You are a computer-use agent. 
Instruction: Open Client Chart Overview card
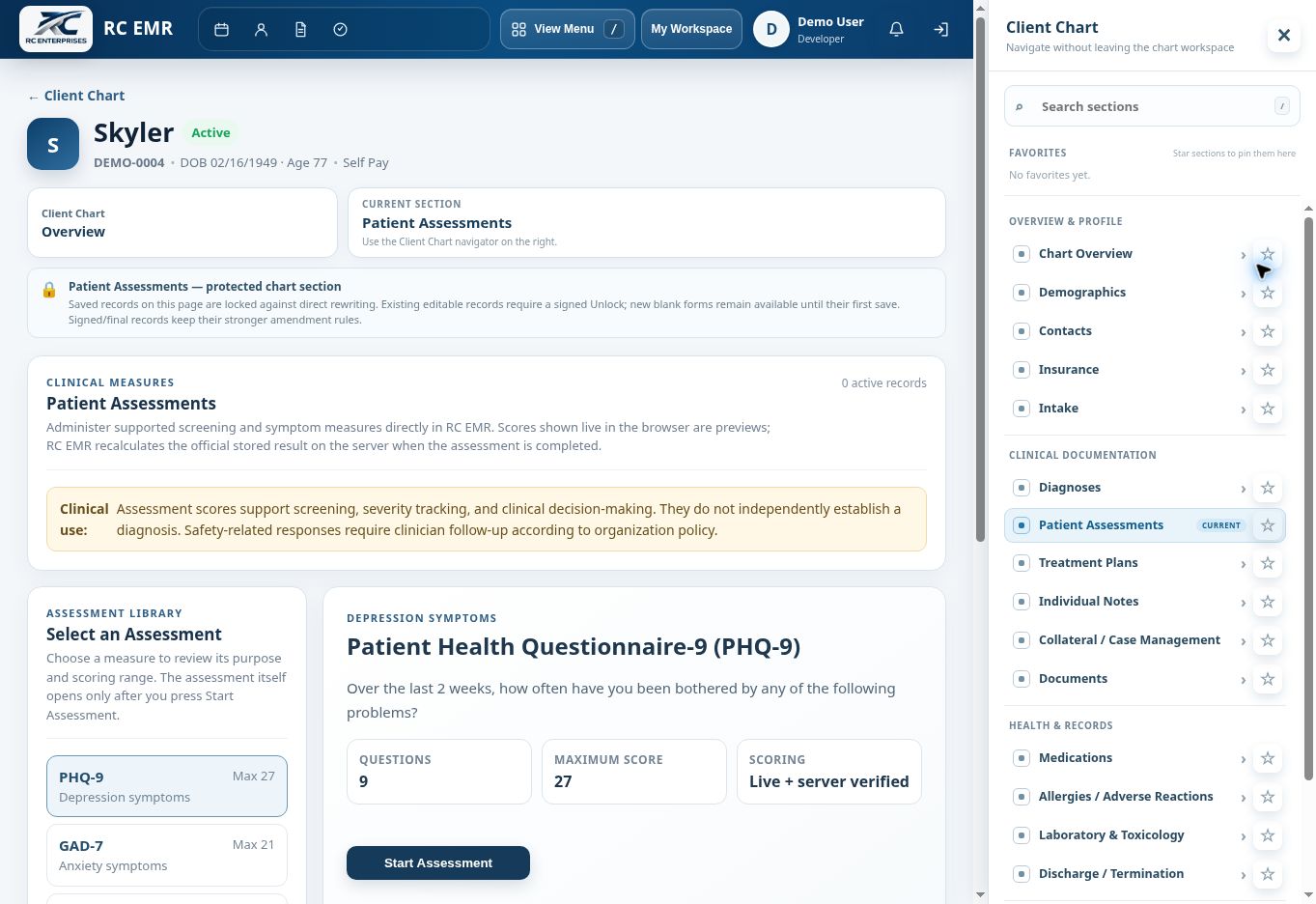click(x=182, y=222)
